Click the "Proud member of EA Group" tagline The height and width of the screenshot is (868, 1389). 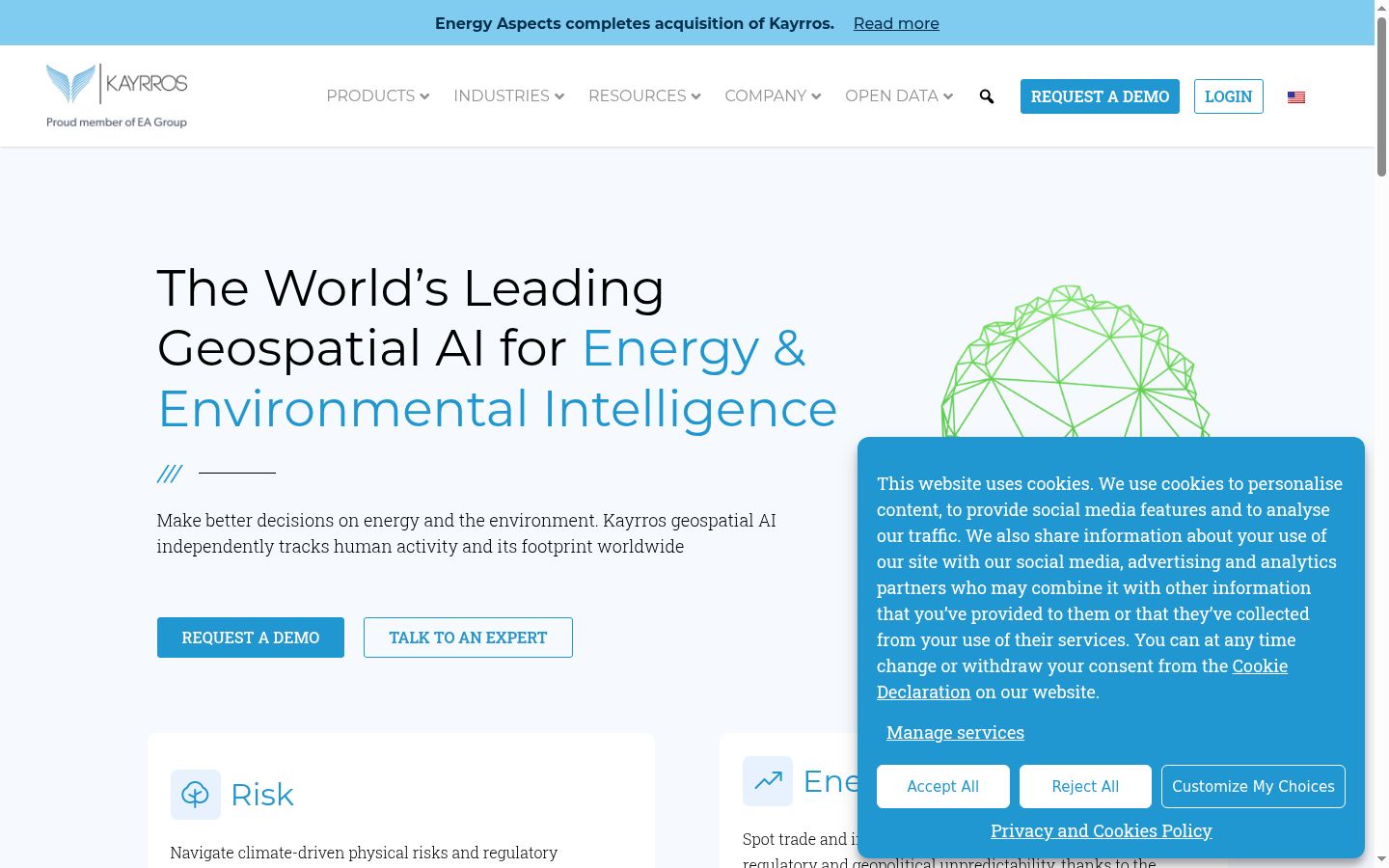tap(117, 122)
